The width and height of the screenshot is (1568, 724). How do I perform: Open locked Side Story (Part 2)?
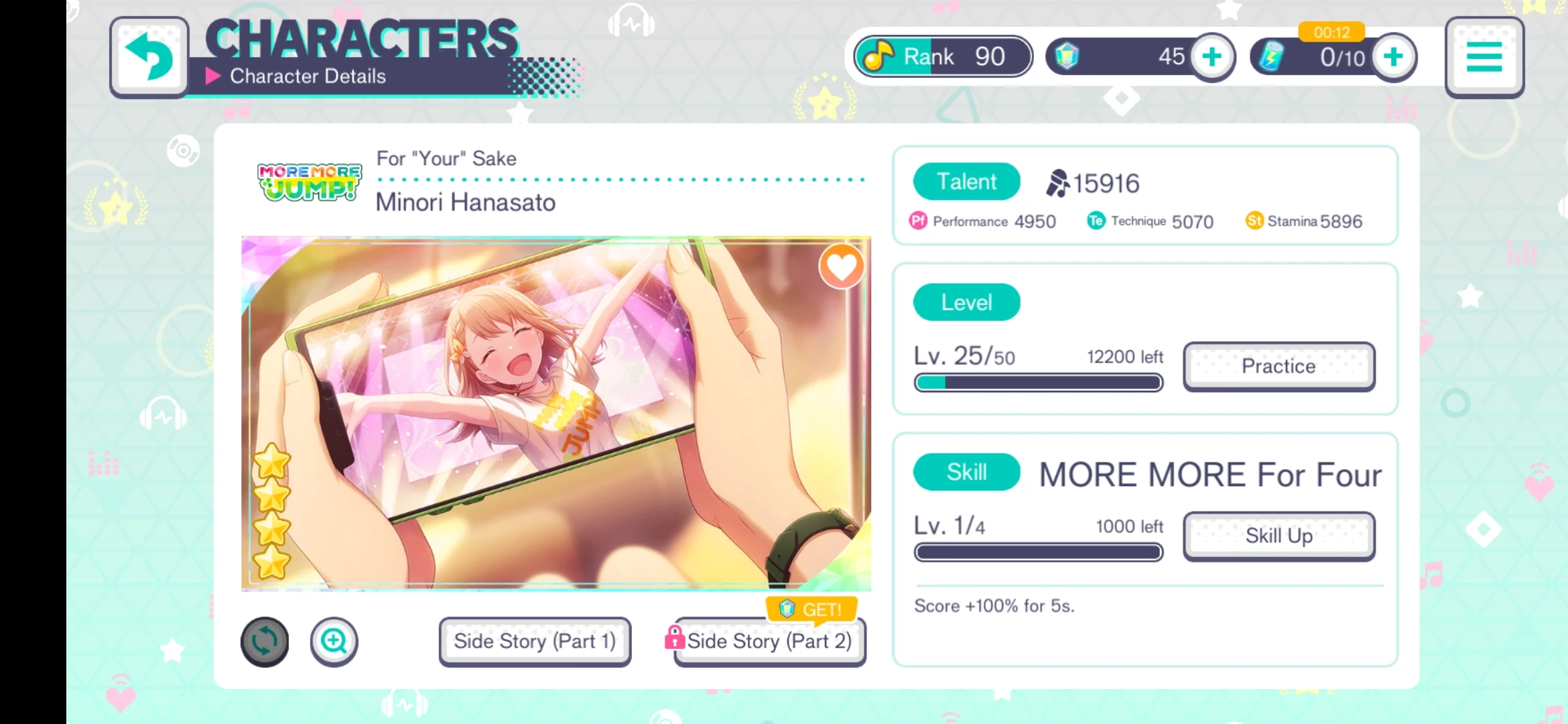(770, 642)
